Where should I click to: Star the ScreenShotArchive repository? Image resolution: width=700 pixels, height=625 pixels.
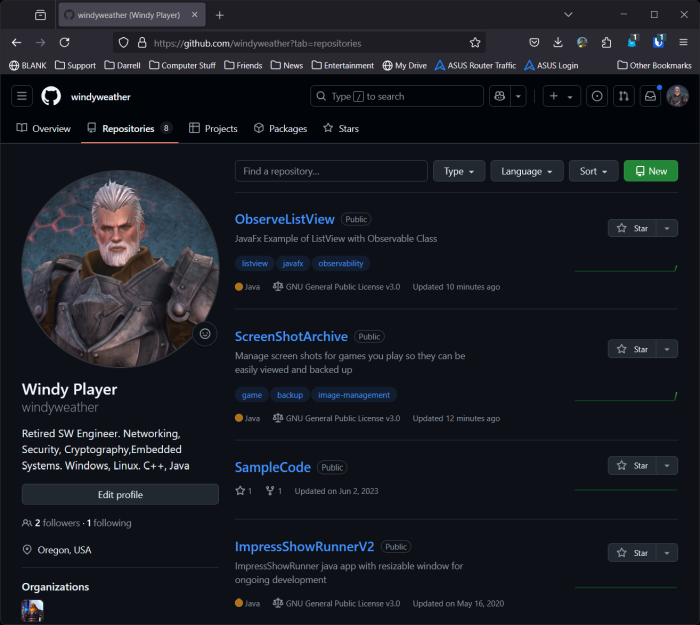coord(632,349)
